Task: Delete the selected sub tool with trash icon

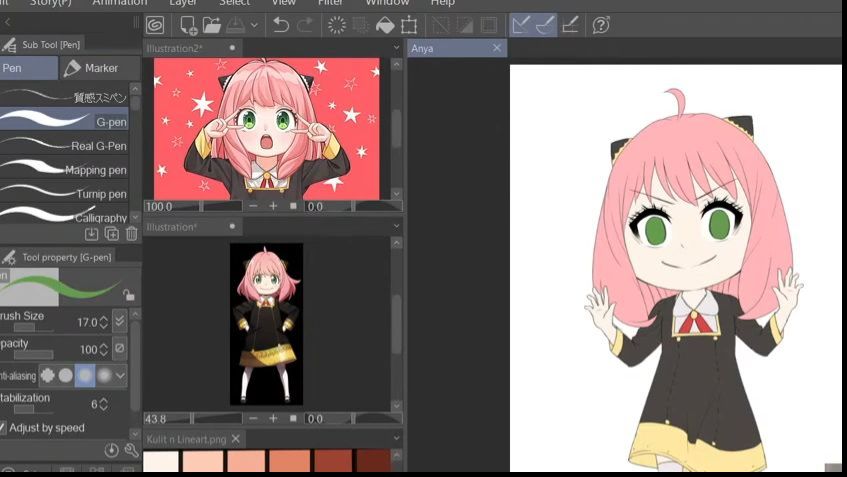Action: [x=131, y=234]
